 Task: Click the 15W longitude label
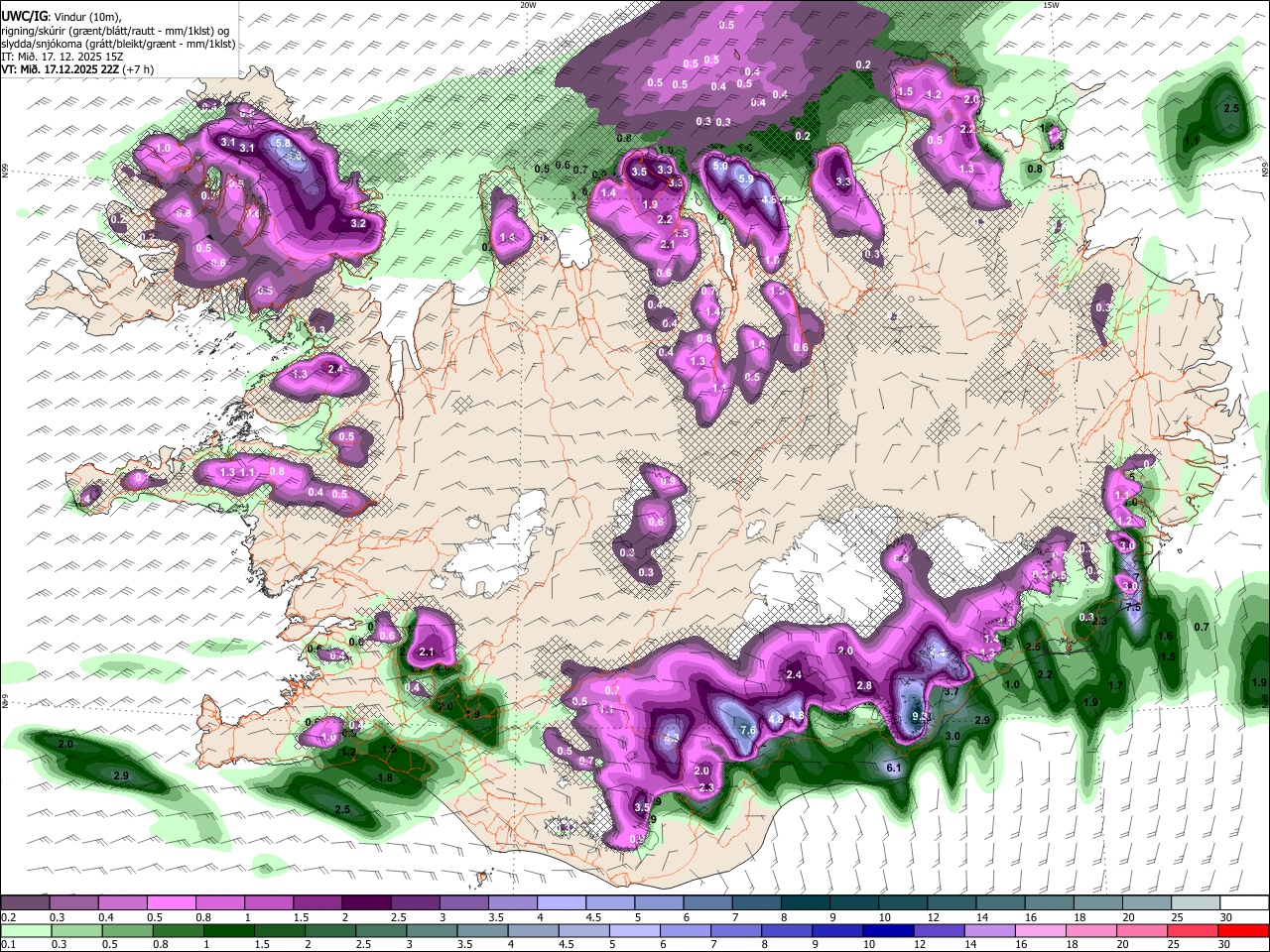click(1051, 5)
